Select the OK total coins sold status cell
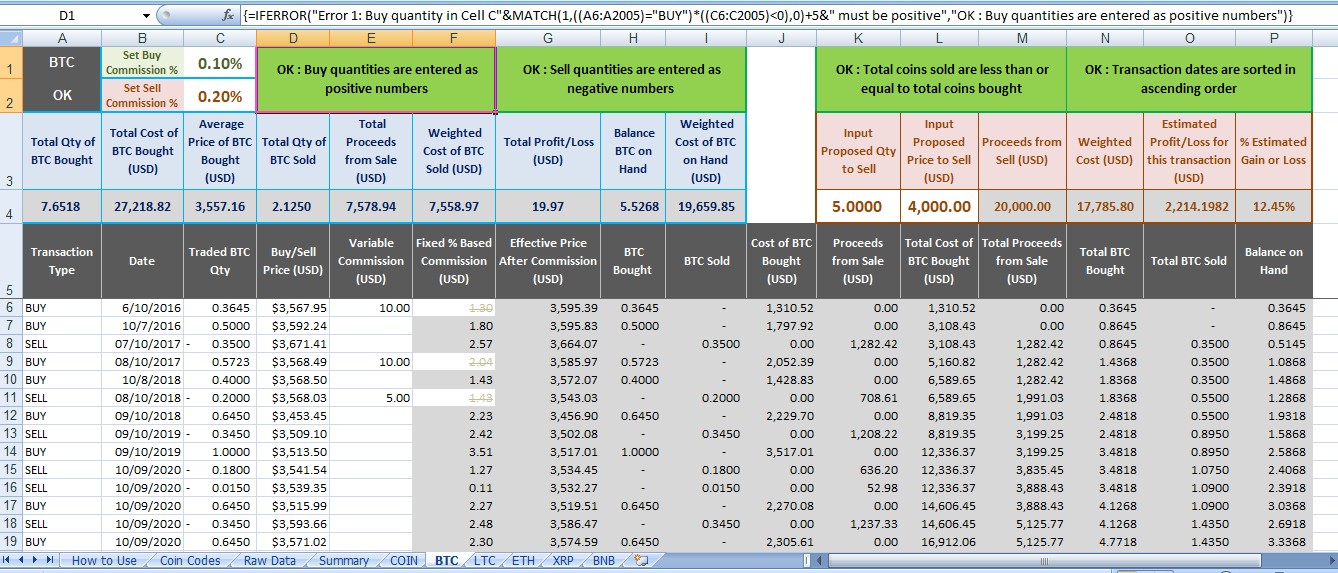 (x=941, y=79)
